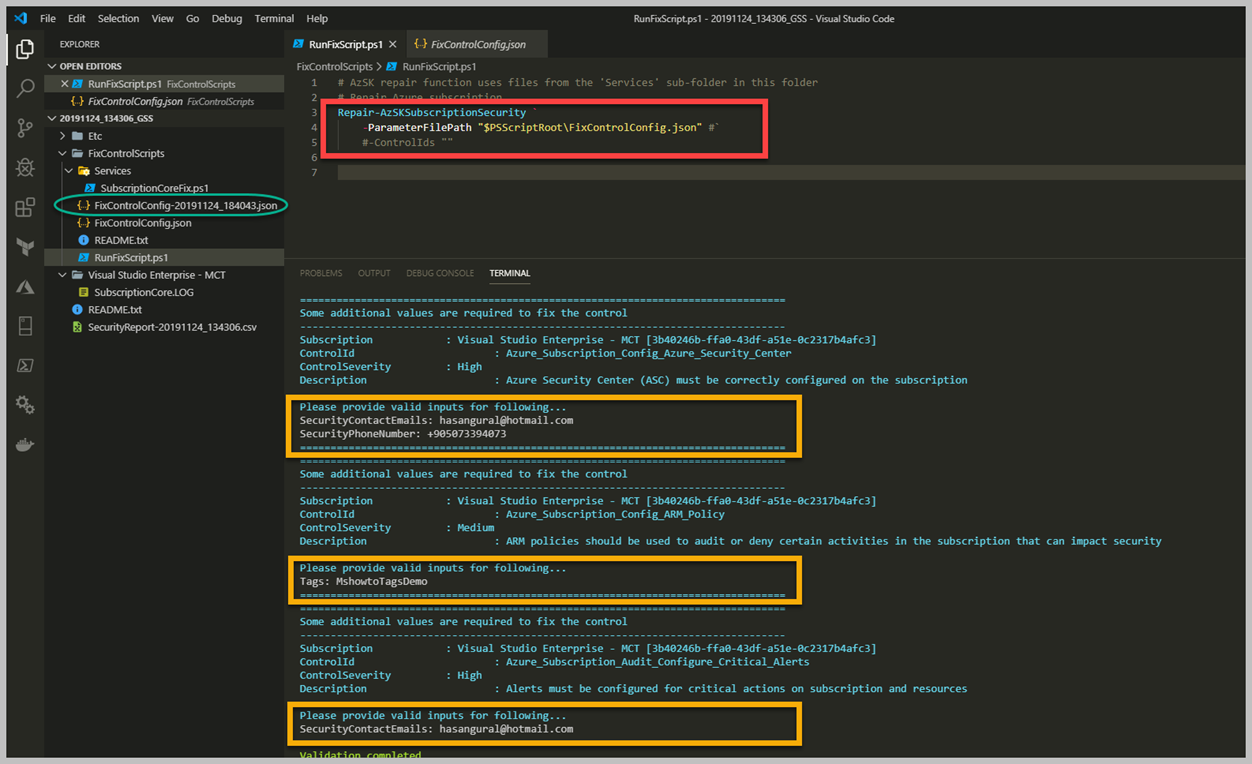Click the terminal prompt icon in activity bar
The image size is (1252, 764).
pos(25,366)
